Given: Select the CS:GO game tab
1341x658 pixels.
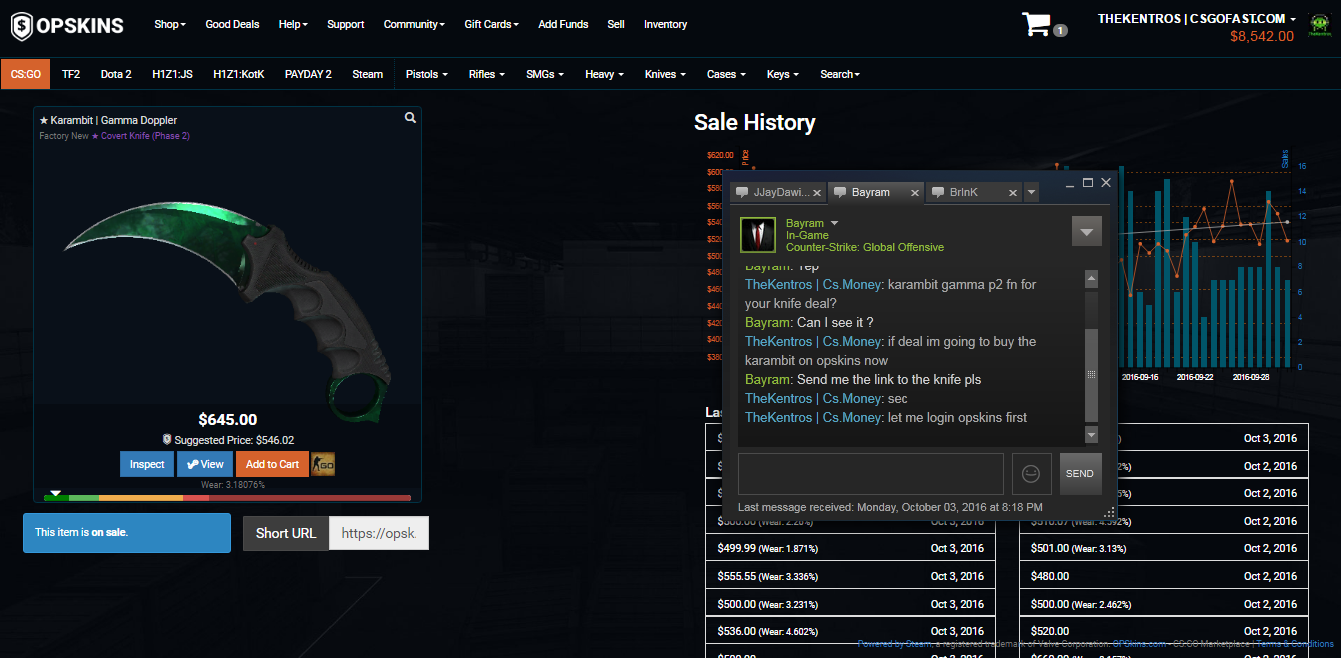Looking at the screenshot, I should pos(26,74).
